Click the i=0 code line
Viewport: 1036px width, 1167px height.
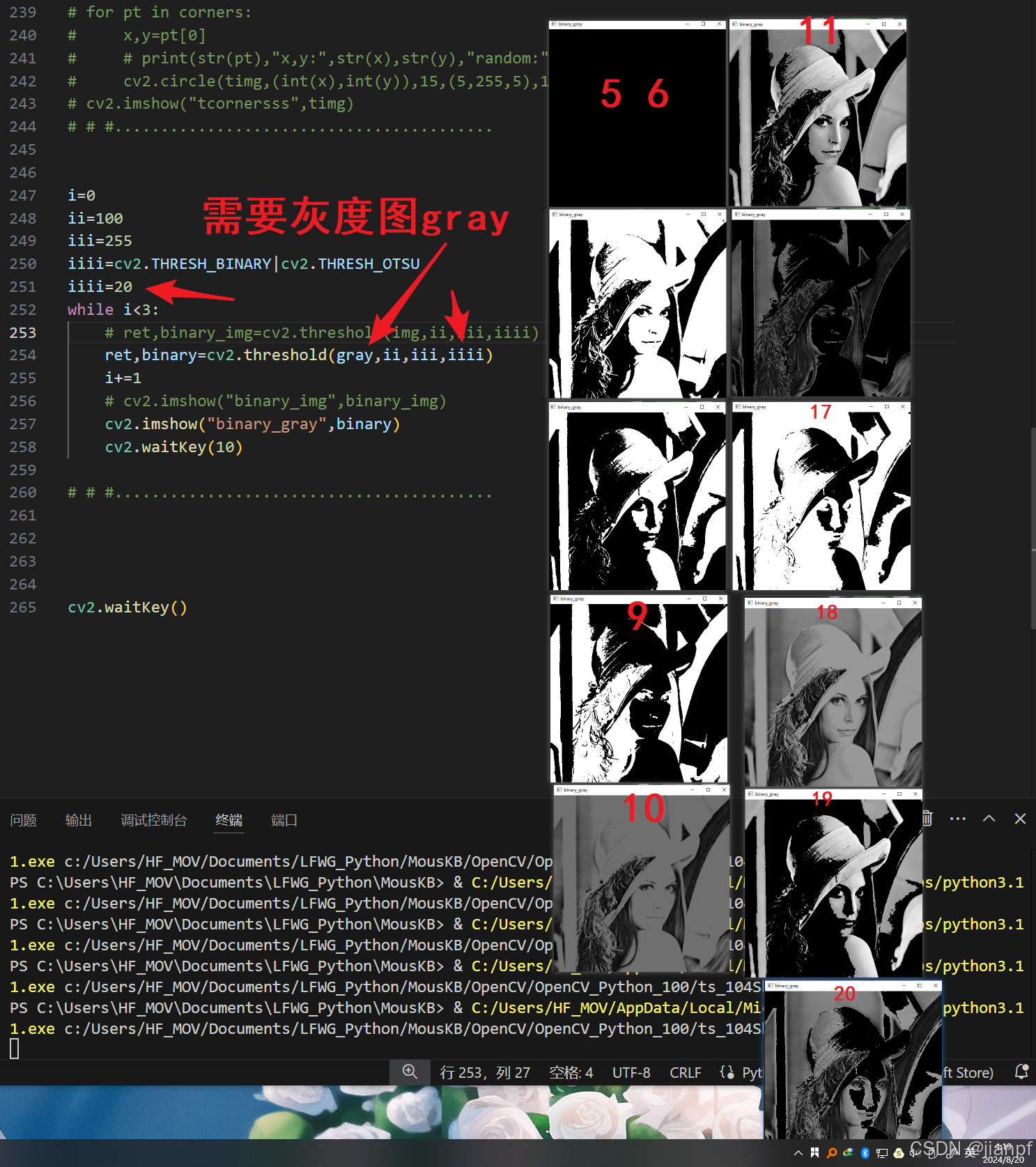pyautogui.click(x=82, y=196)
